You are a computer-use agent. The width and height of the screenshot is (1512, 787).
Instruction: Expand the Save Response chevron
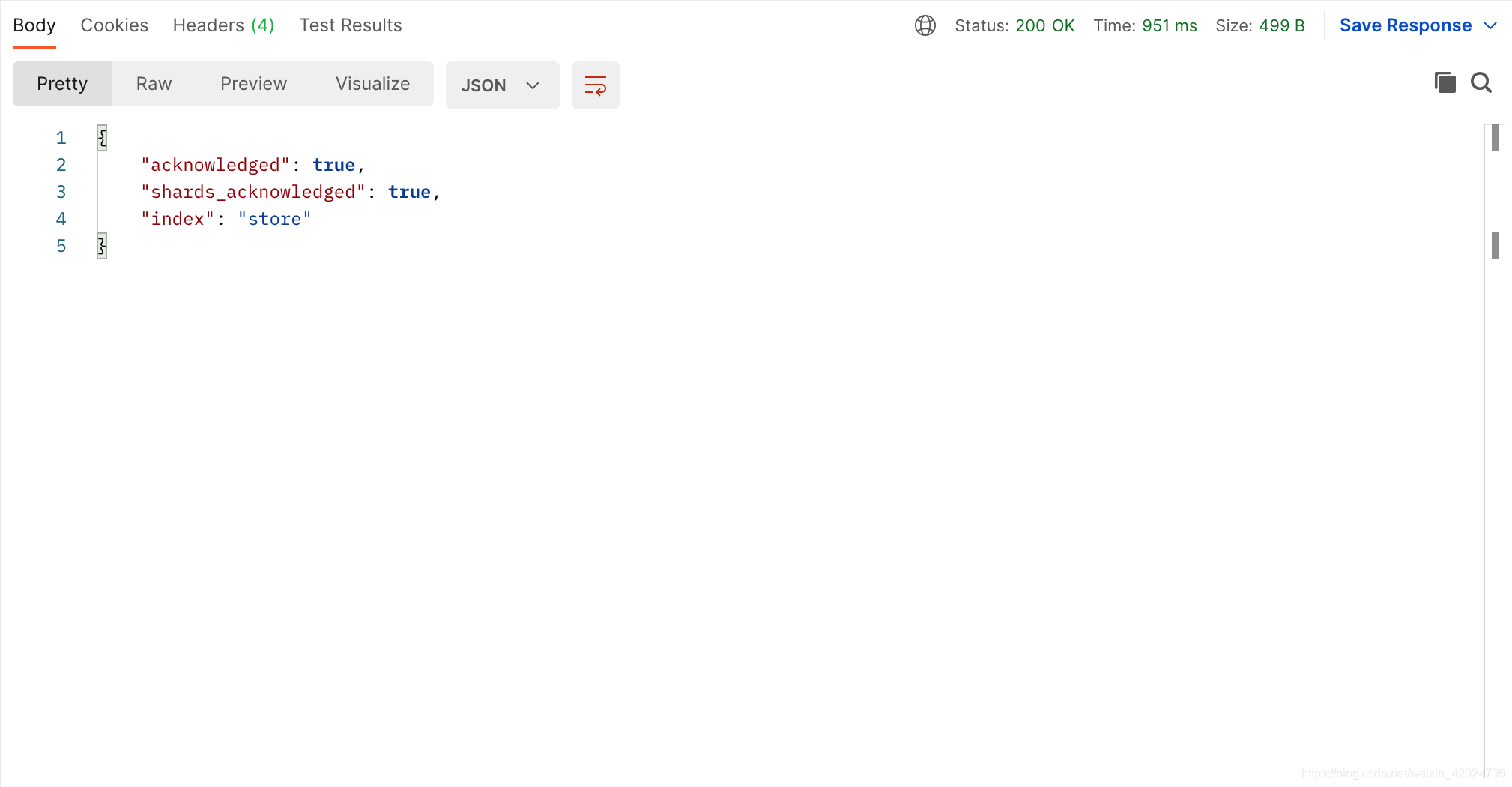point(1490,25)
